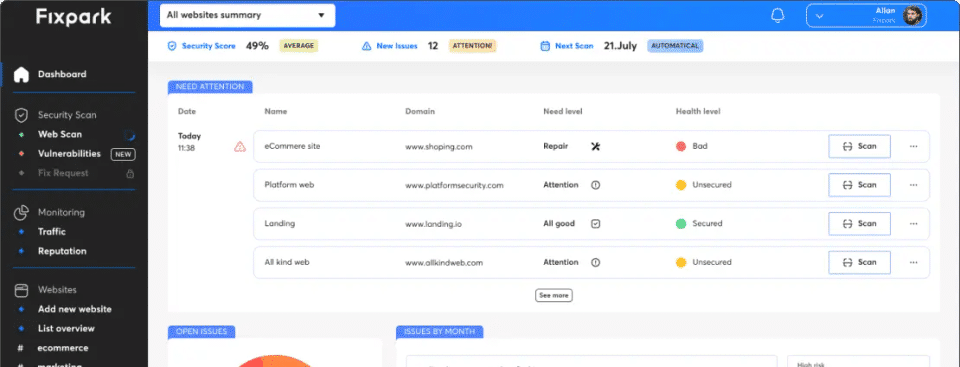This screenshot has width=960, height=367.
Task: Open Dashboard in the sidebar
Action: pyautogui.click(x=62, y=74)
